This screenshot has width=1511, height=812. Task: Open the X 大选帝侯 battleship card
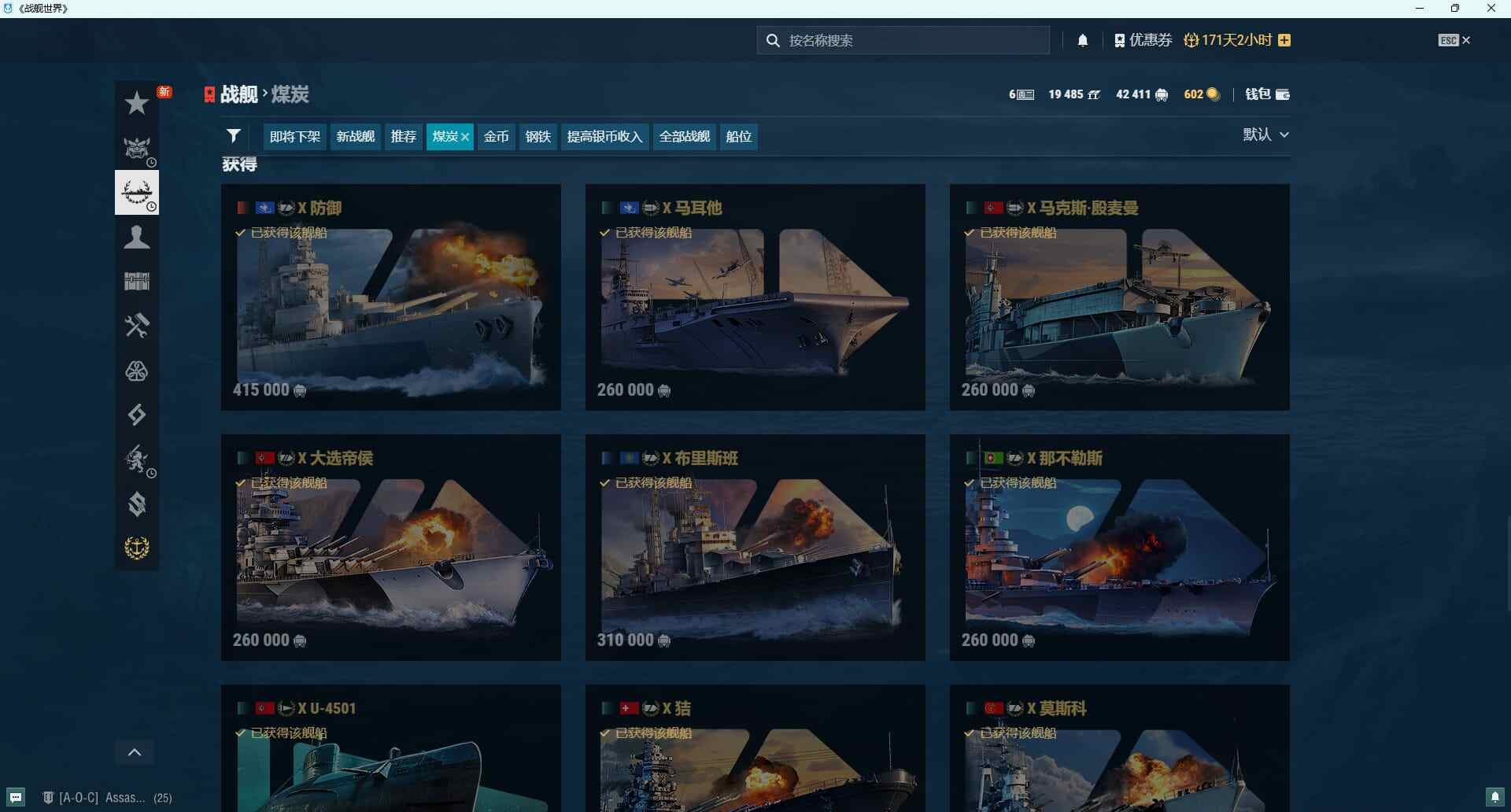pos(391,548)
